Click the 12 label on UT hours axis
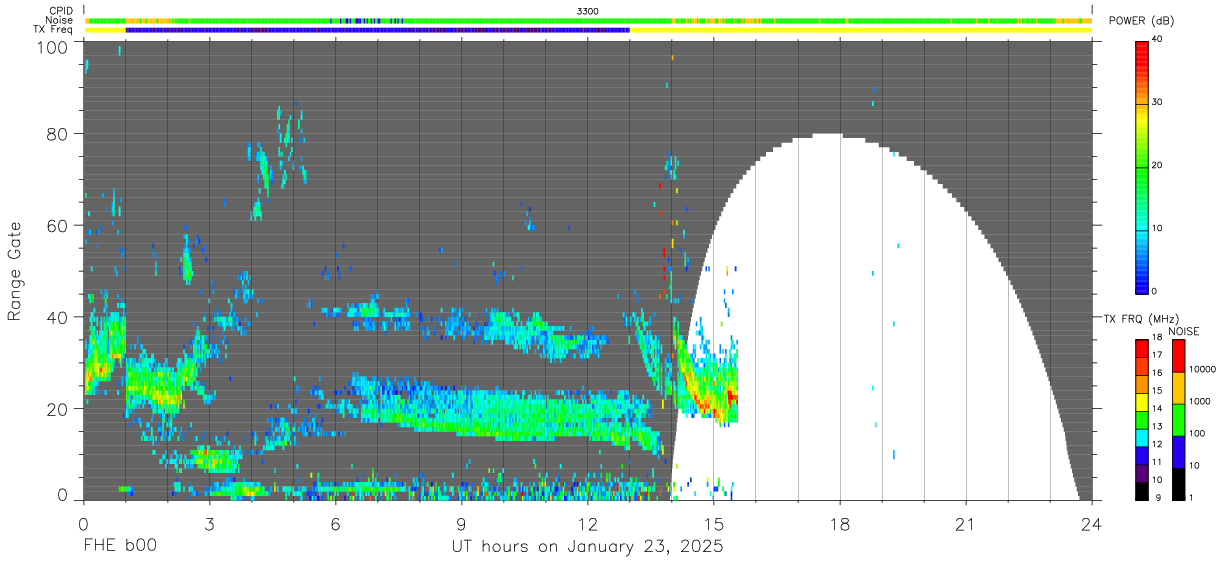Viewport: 1228px width, 567px height. coord(587,522)
